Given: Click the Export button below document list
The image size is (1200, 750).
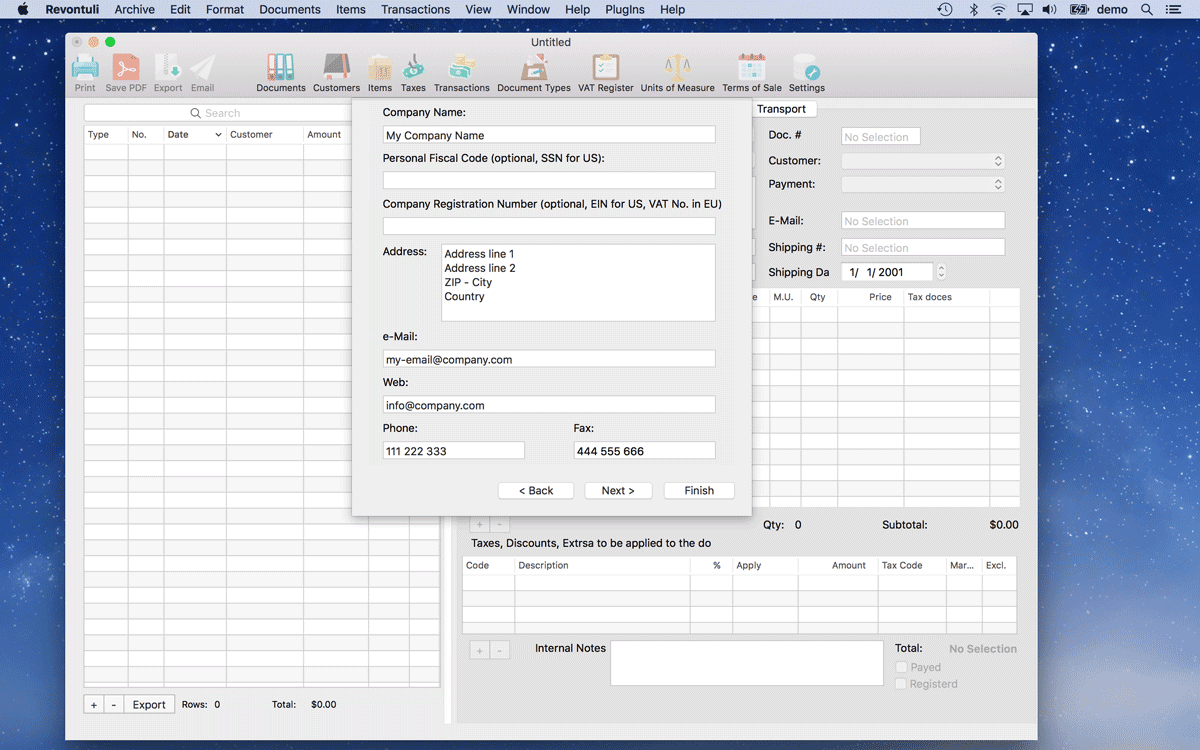Looking at the screenshot, I should [x=149, y=704].
